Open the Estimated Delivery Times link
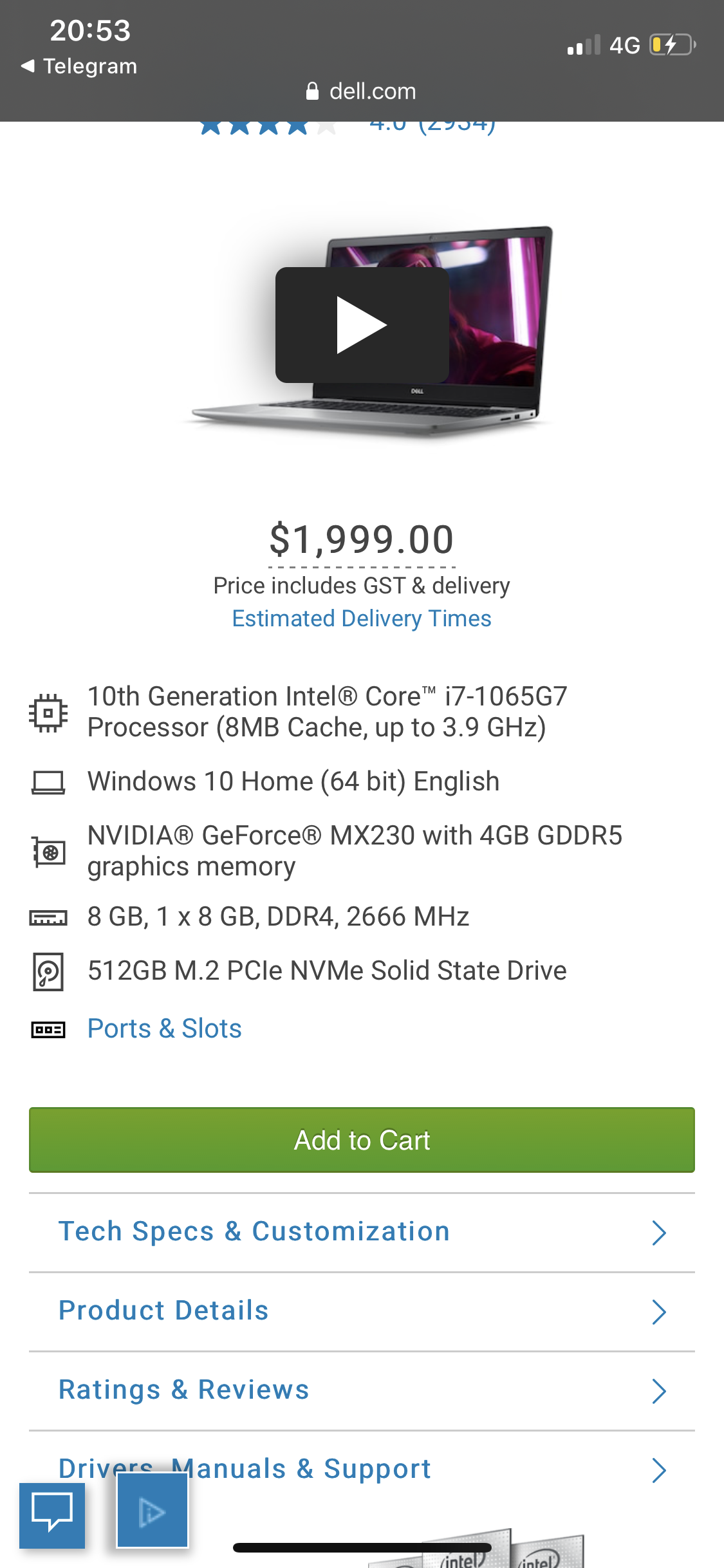Image resolution: width=724 pixels, height=1568 pixels. pos(362,619)
